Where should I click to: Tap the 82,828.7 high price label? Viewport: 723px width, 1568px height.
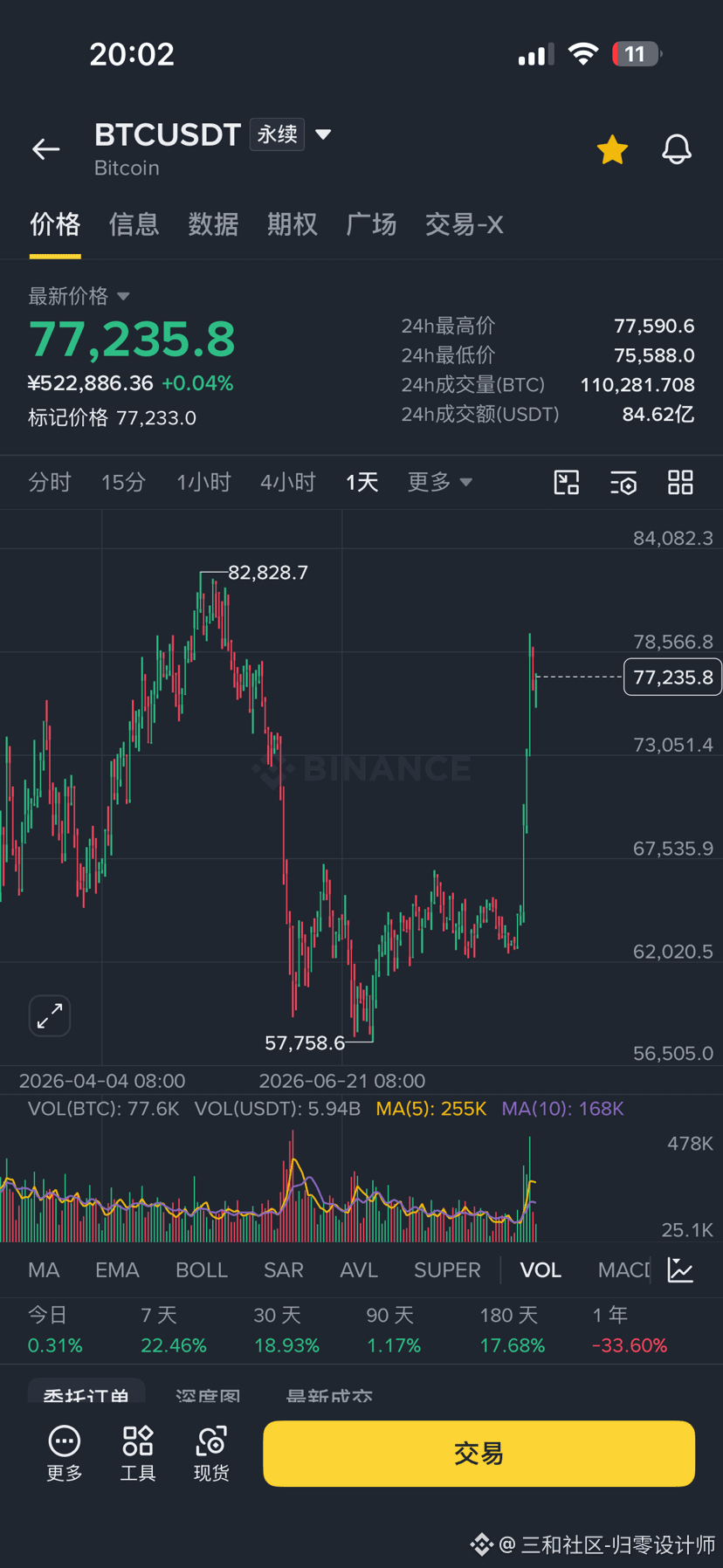point(268,573)
